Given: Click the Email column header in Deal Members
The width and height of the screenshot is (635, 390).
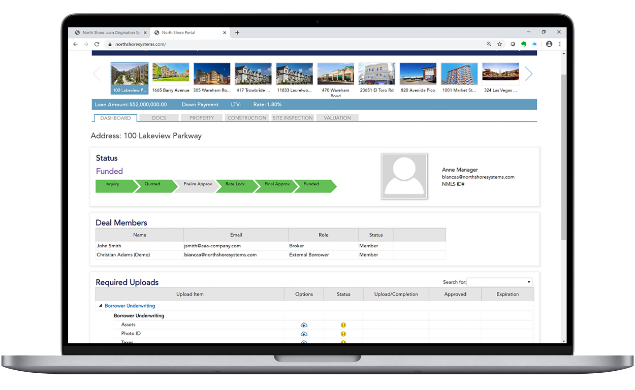Looking at the screenshot, I should tap(236, 235).
